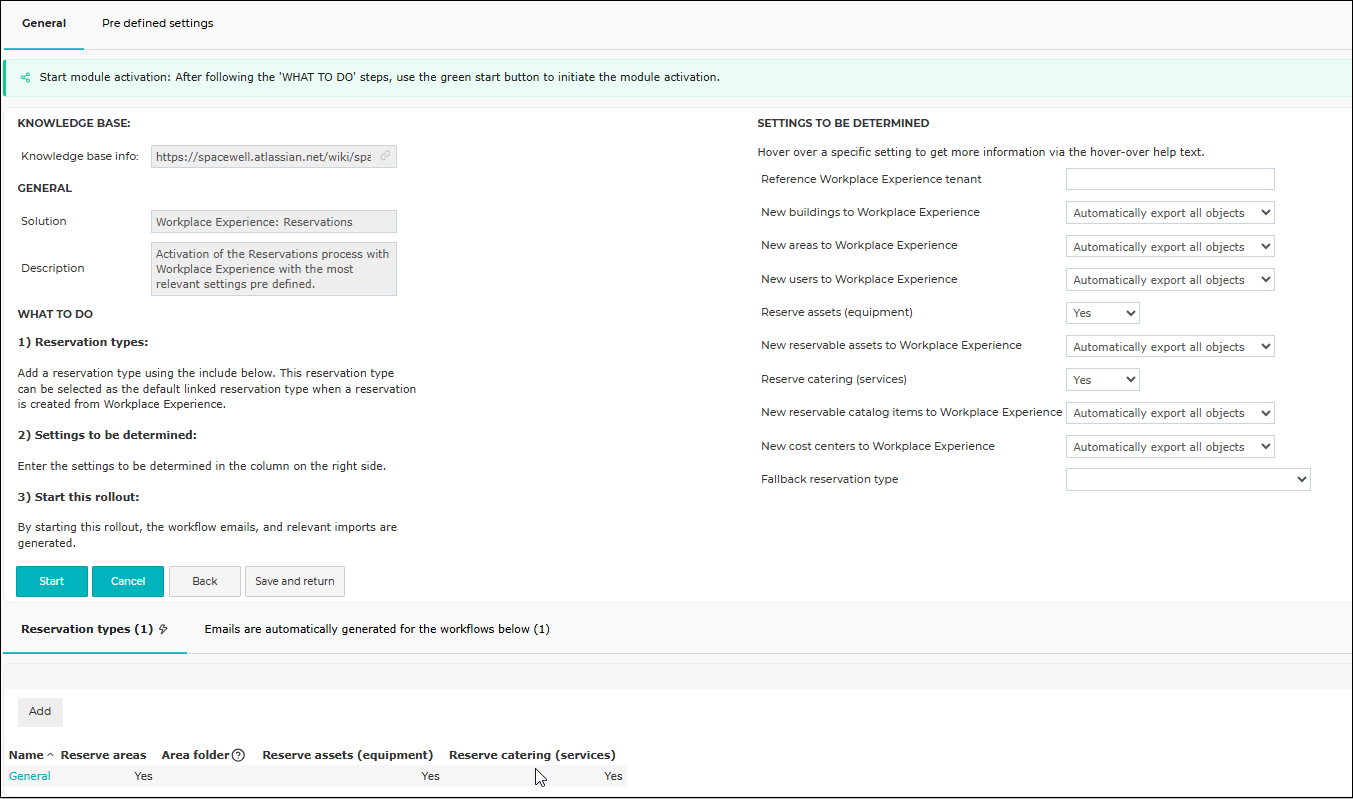
Task: Click the lightning icon beside Reservation types
Action: pyautogui.click(x=163, y=629)
